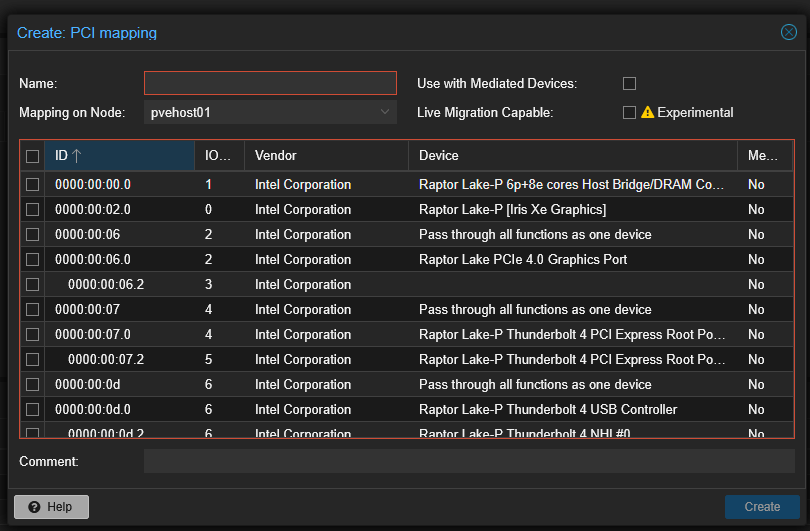
Task: Click the No value in 0000:00:02.0 row
Action: pyautogui.click(x=756, y=209)
